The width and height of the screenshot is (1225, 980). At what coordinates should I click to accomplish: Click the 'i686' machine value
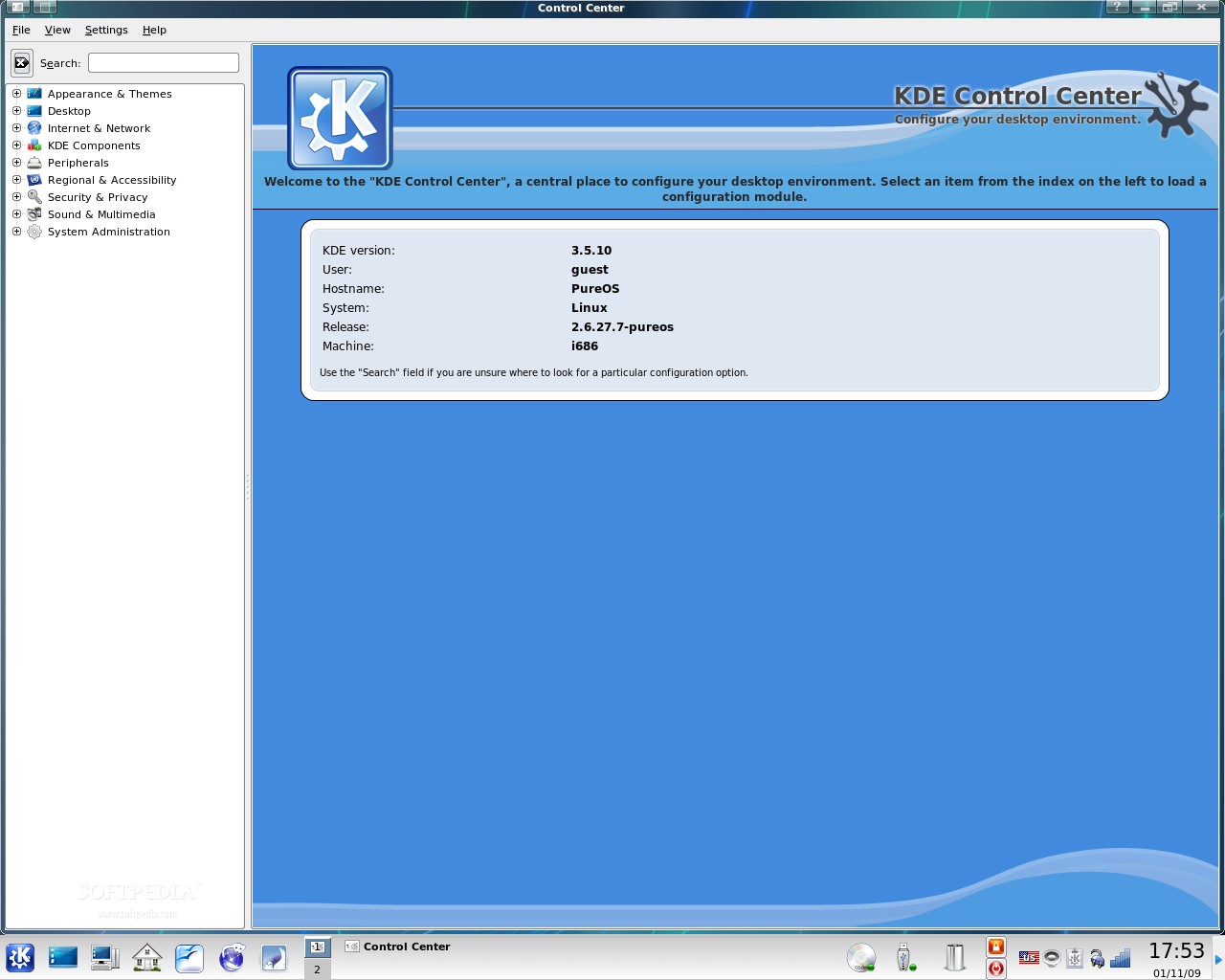(585, 346)
